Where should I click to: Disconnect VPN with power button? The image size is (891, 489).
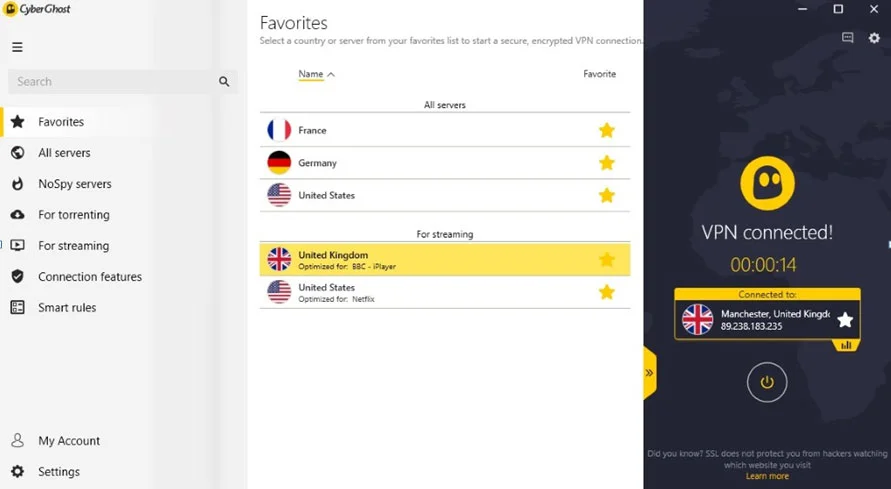click(x=767, y=382)
